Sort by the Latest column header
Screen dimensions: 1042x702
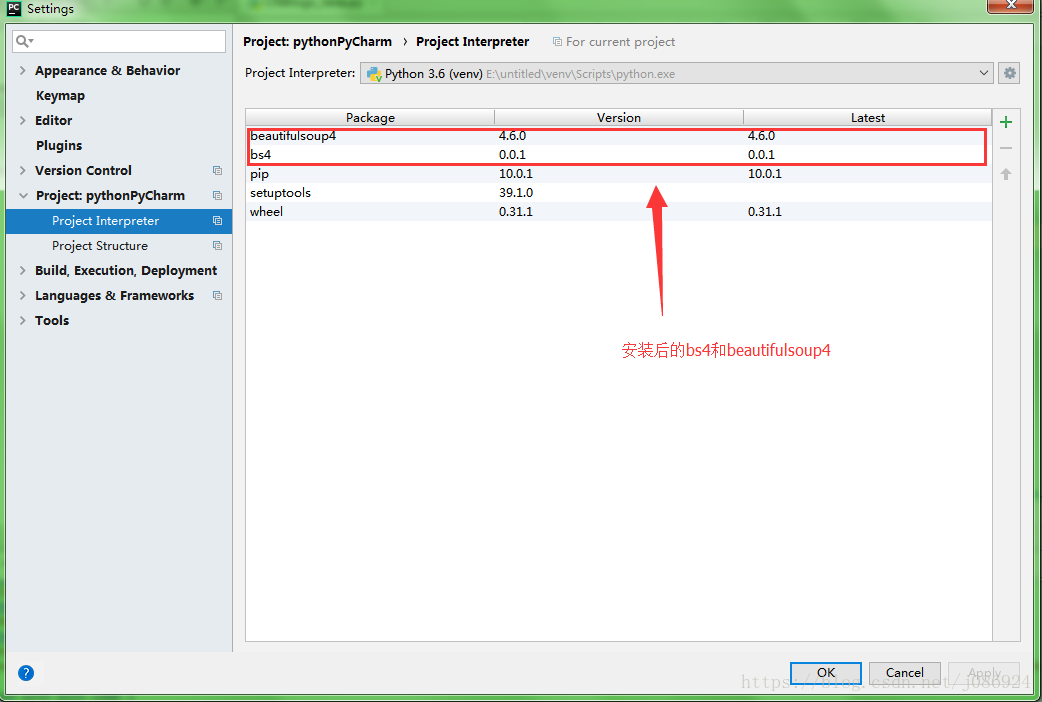point(867,118)
